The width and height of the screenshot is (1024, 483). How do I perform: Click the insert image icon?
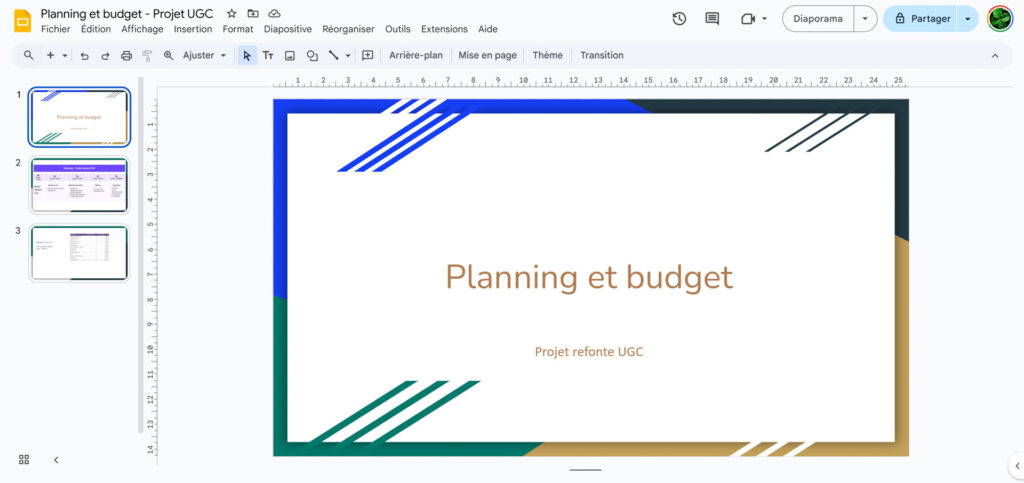pos(290,55)
